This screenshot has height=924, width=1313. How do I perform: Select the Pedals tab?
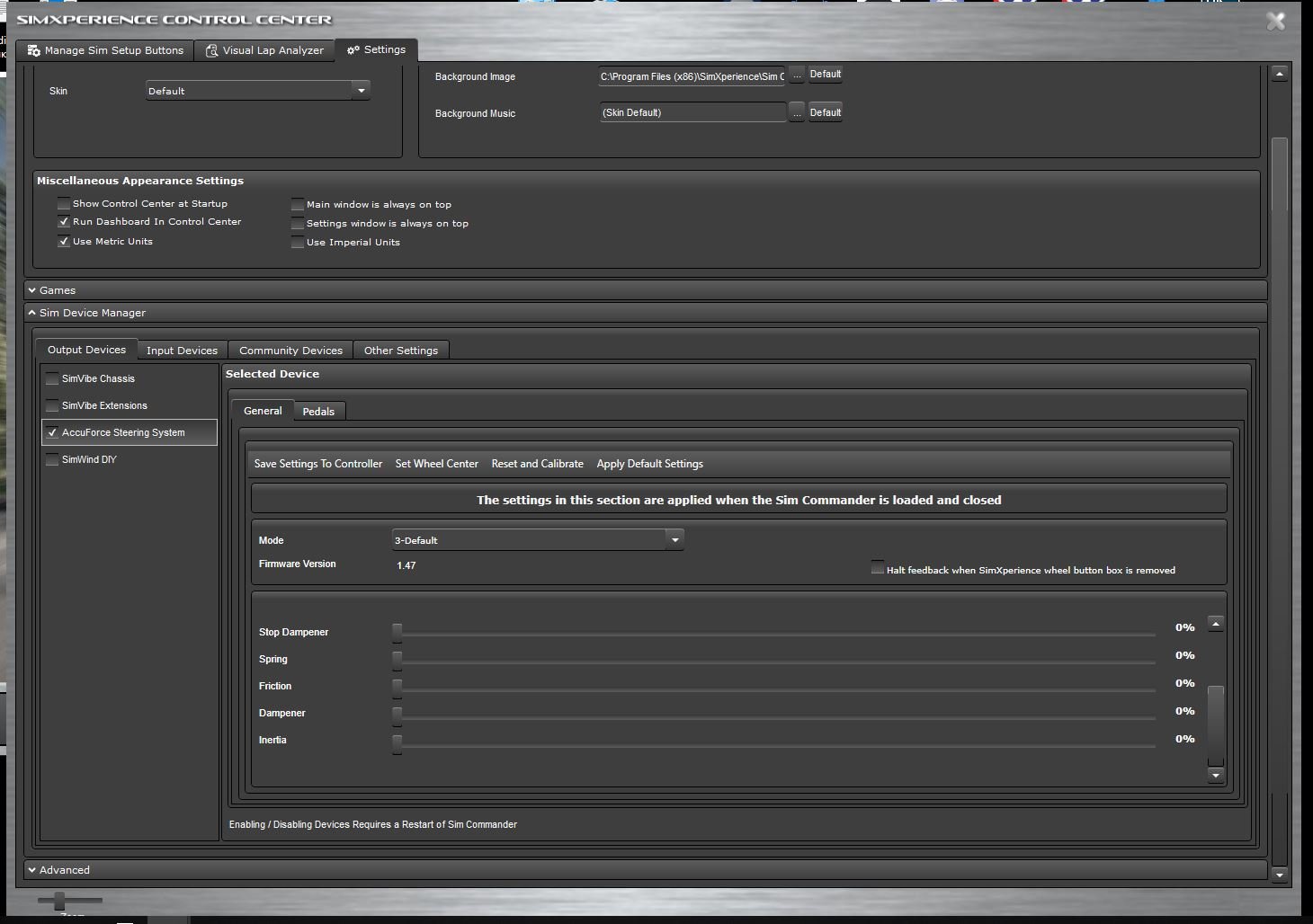pyautogui.click(x=318, y=412)
